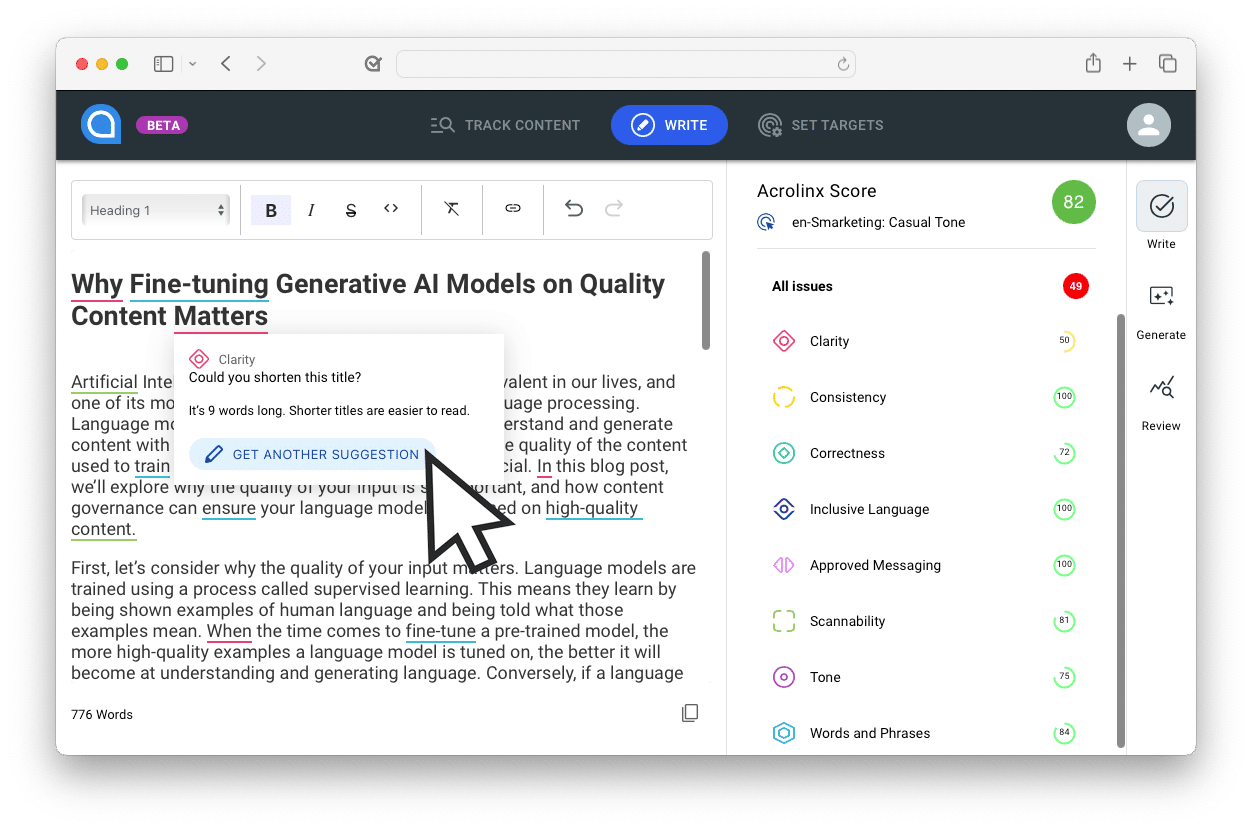Toggle bold formatting in the editor toolbar
Screen dimensions: 1252x829
coord(270,210)
